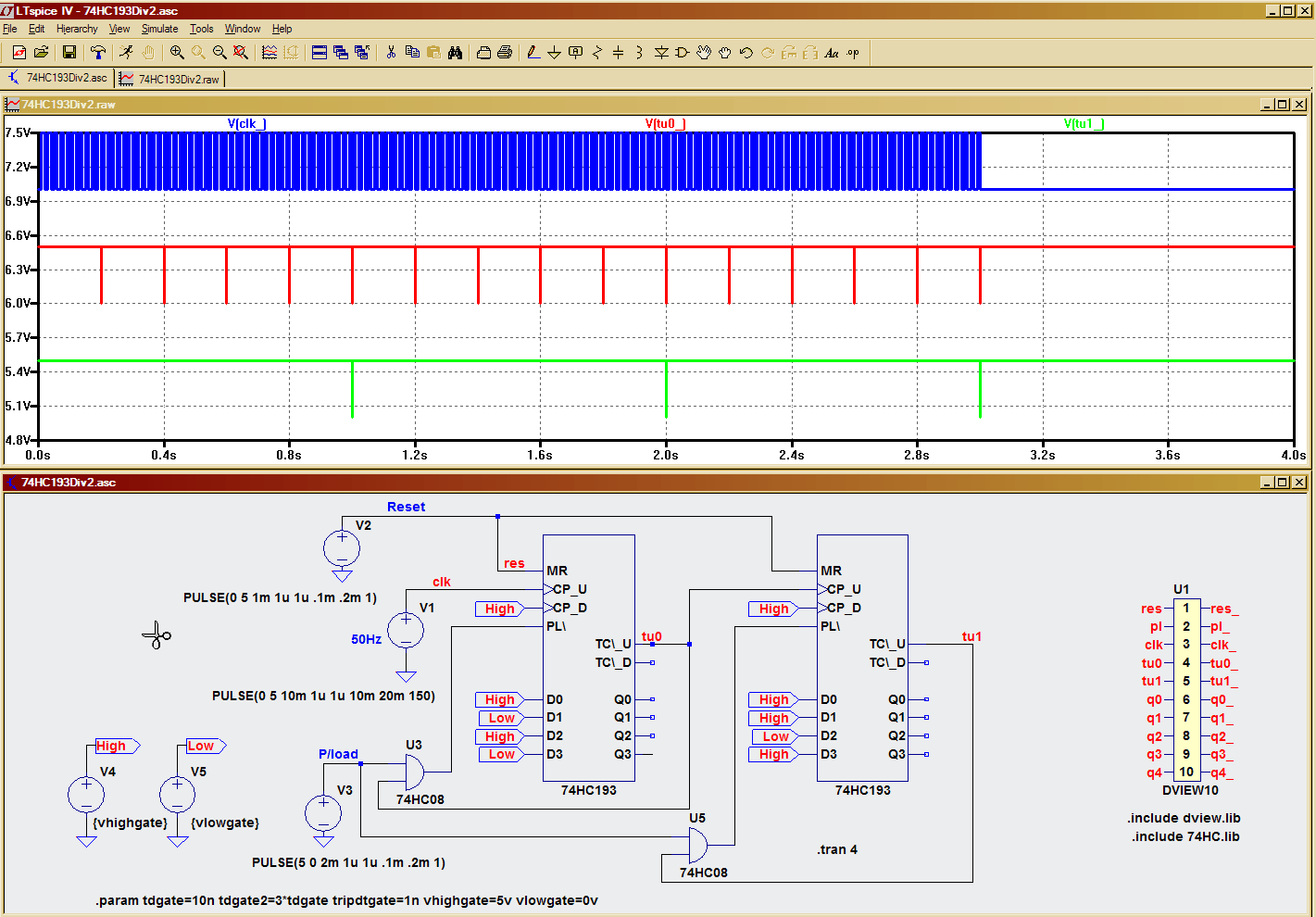
Task: Run the simulation with the running-man icon
Action: [x=126, y=53]
